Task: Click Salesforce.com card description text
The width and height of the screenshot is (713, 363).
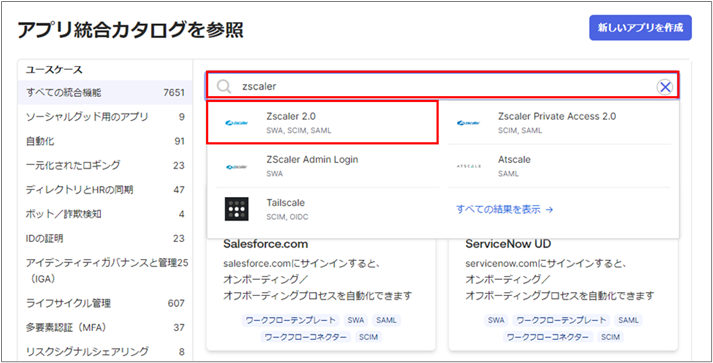Action: click(318, 279)
